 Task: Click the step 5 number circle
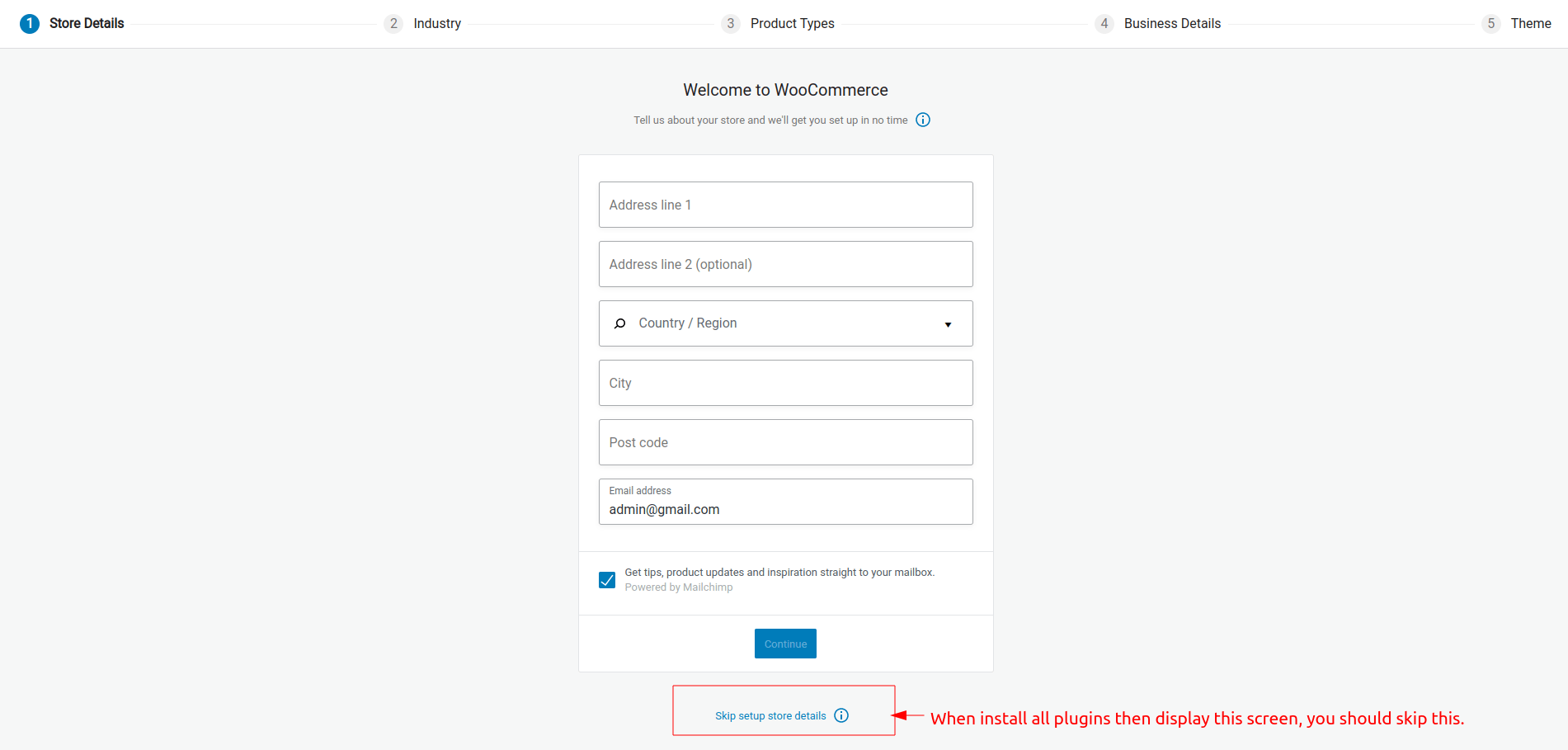(1490, 23)
